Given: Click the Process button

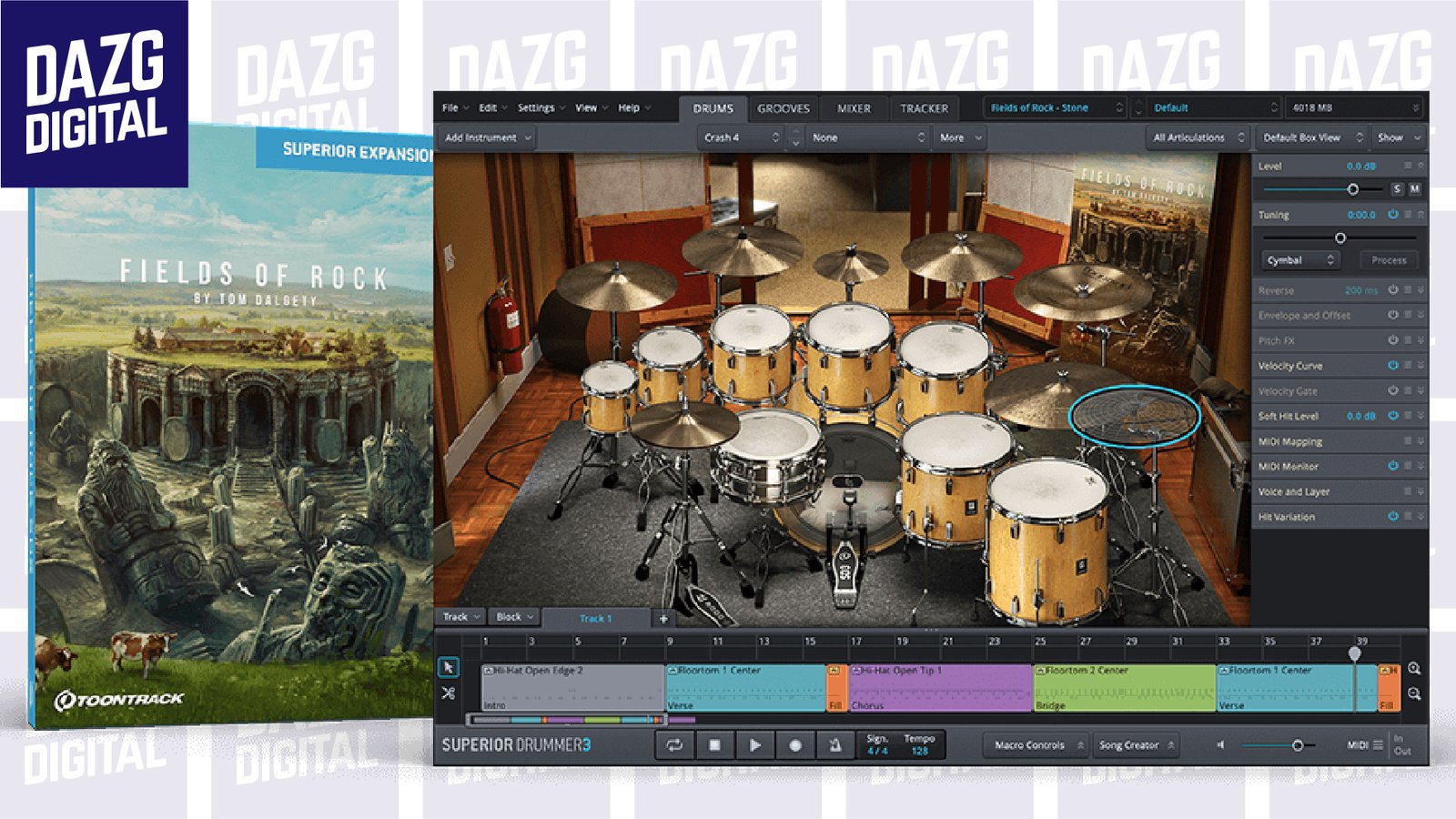Looking at the screenshot, I should pos(1389,260).
